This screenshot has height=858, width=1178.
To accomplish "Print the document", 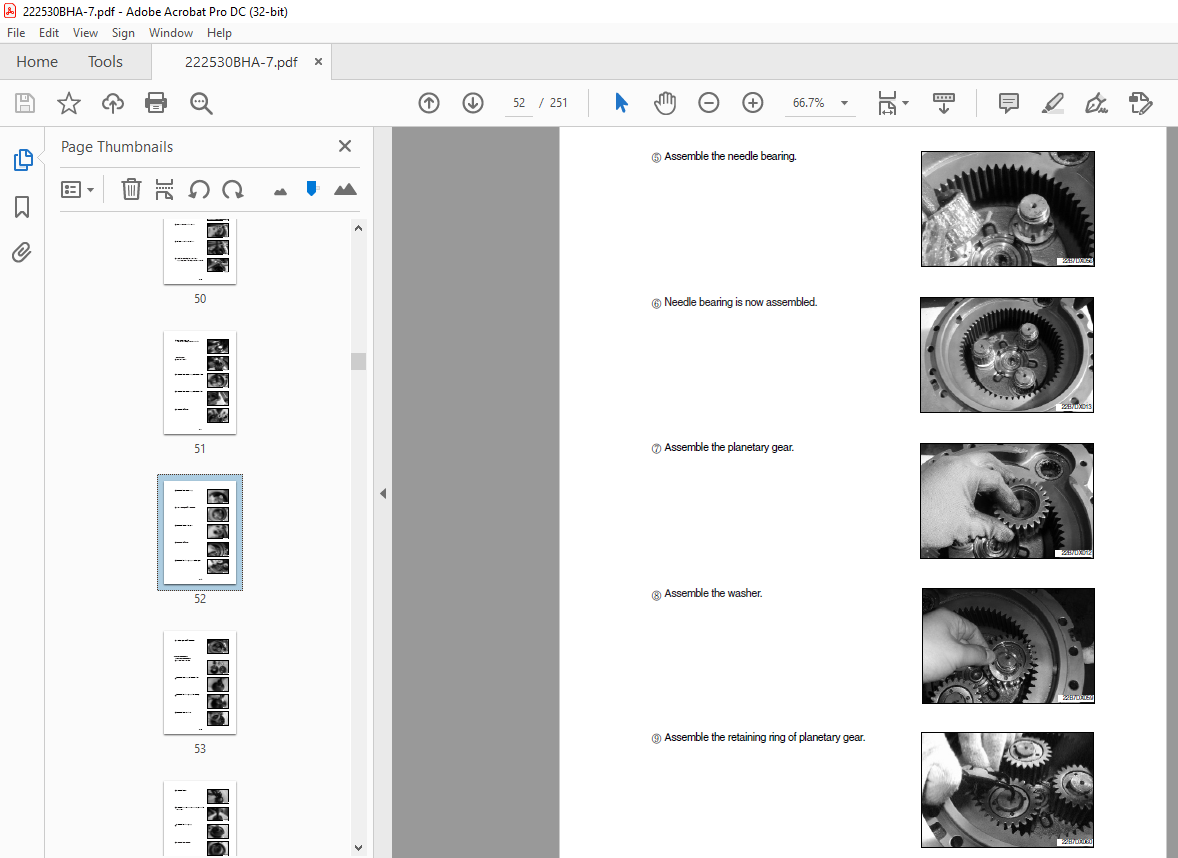I will 156,103.
